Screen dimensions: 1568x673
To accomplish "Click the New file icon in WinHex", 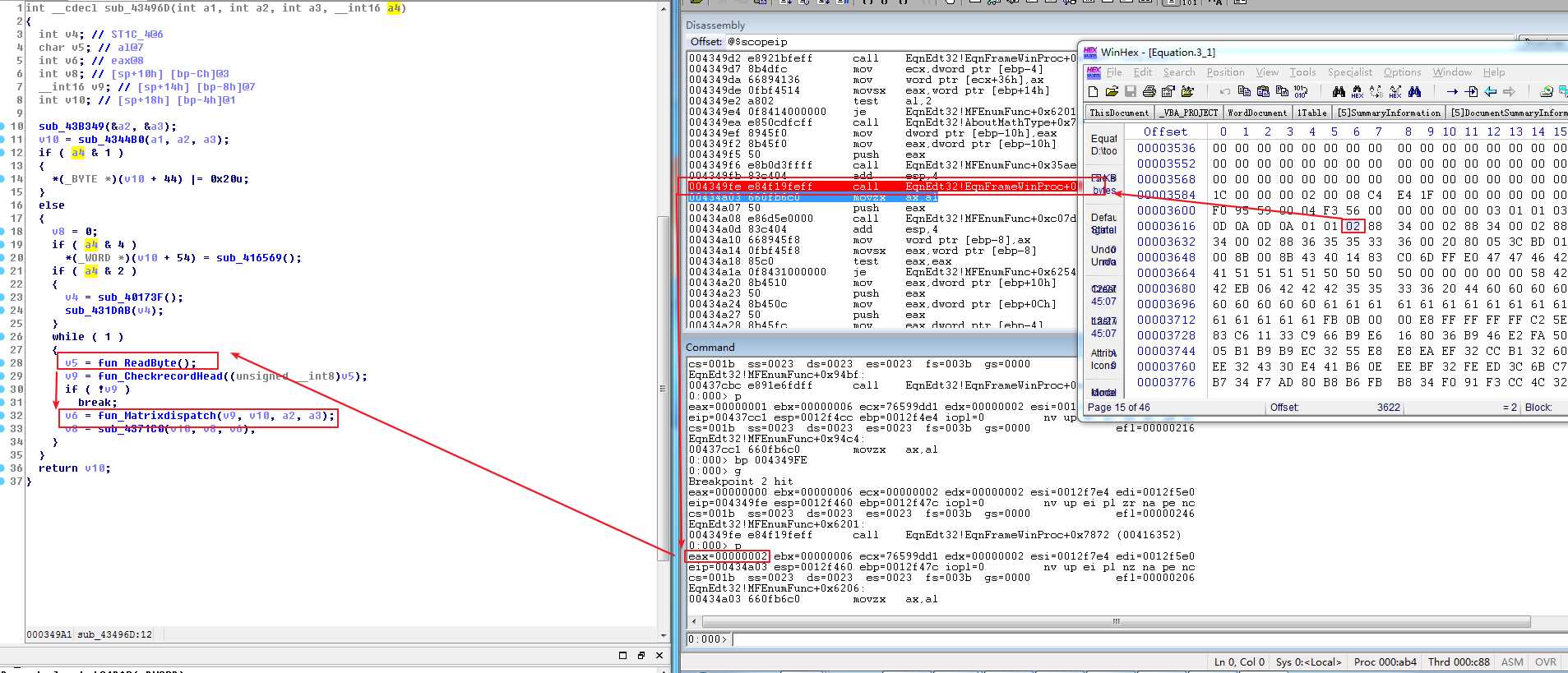I will pos(1093,91).
